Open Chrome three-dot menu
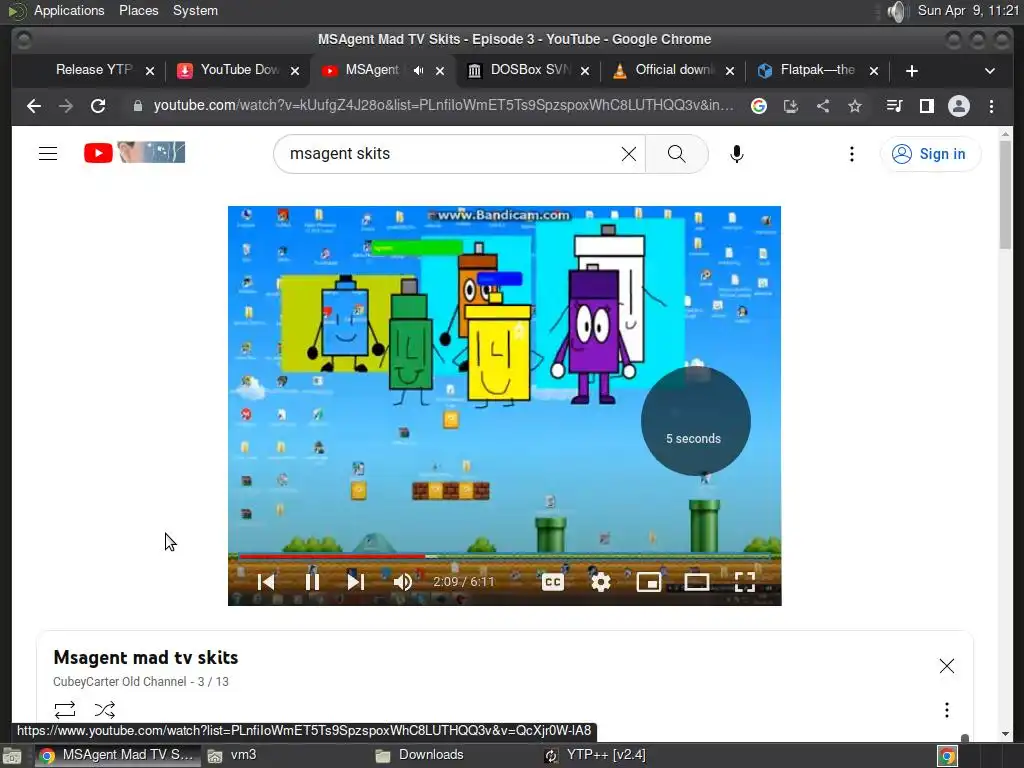This screenshot has height=768, width=1024. point(991,106)
